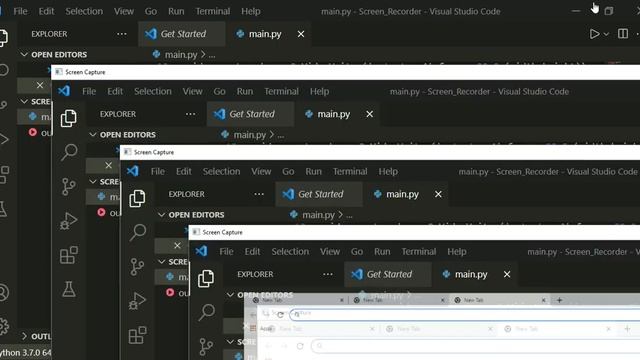Close main.py tab in first Screen Capture window

(369, 114)
